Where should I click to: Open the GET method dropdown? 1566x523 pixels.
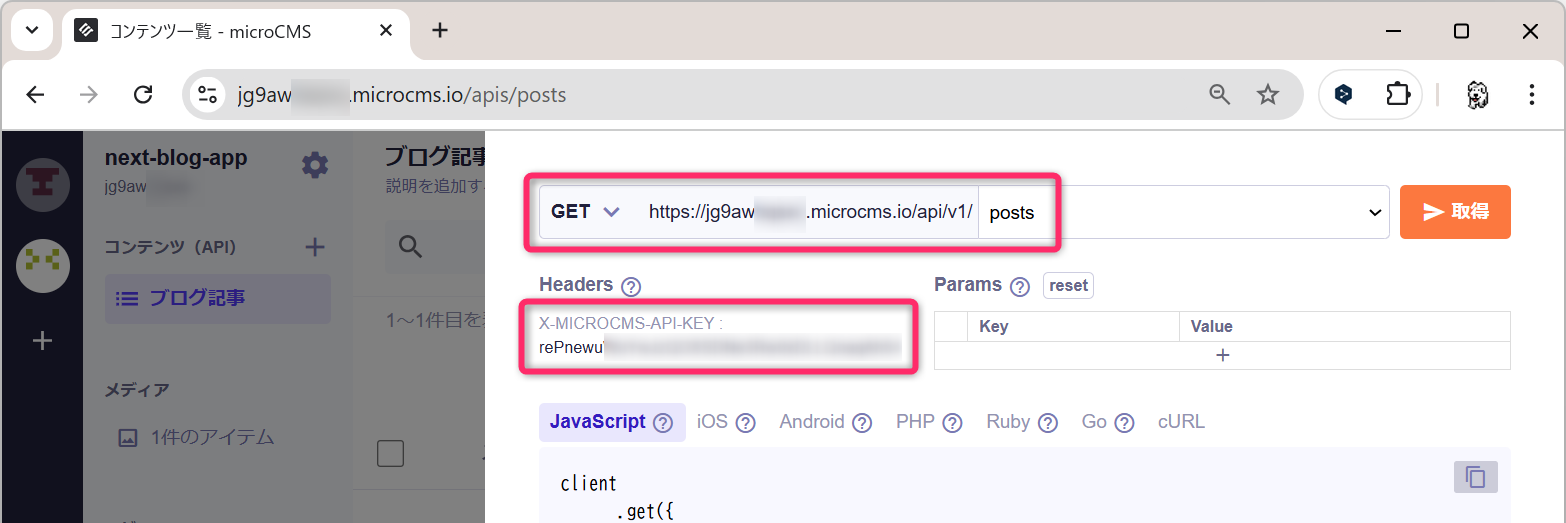(x=586, y=212)
